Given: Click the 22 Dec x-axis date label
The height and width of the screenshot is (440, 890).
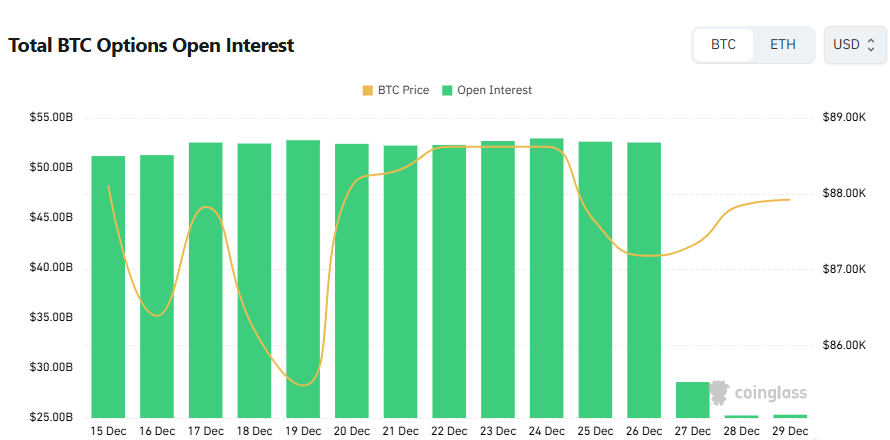Looking at the screenshot, I should [449, 431].
